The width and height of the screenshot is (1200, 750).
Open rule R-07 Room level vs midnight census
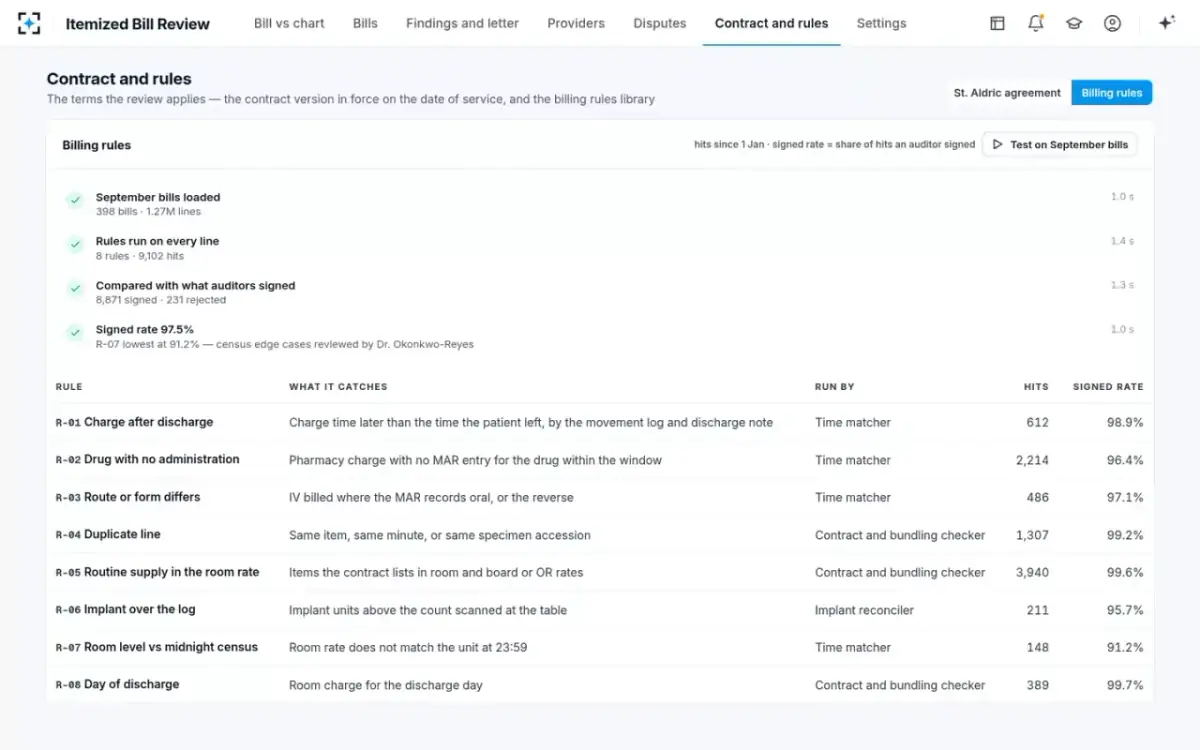(156, 648)
